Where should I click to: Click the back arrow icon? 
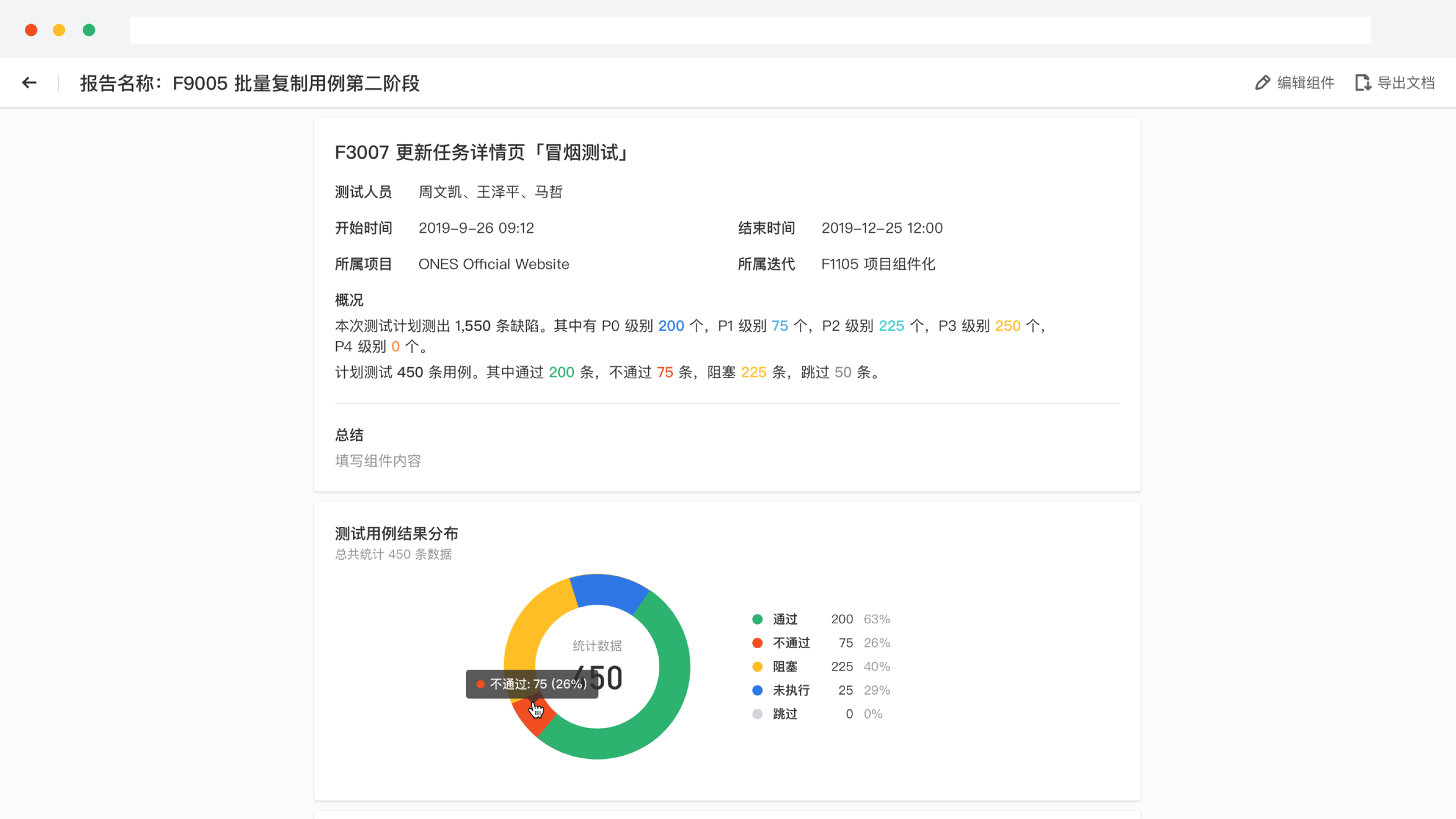click(29, 83)
